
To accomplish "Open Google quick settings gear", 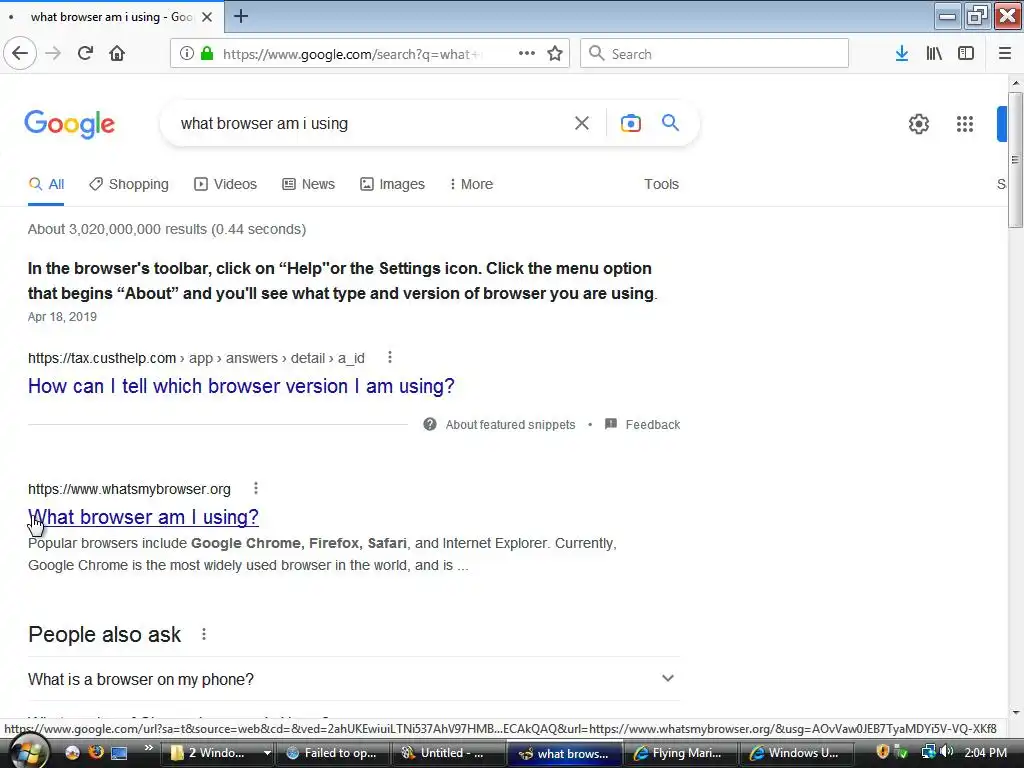I will (x=919, y=124).
